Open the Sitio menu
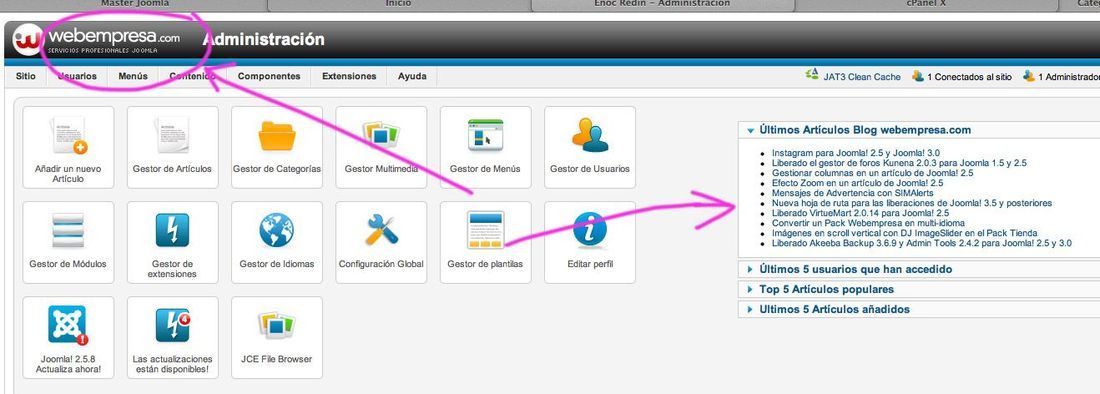Image resolution: width=1100 pixels, height=394 pixels. tap(26, 76)
